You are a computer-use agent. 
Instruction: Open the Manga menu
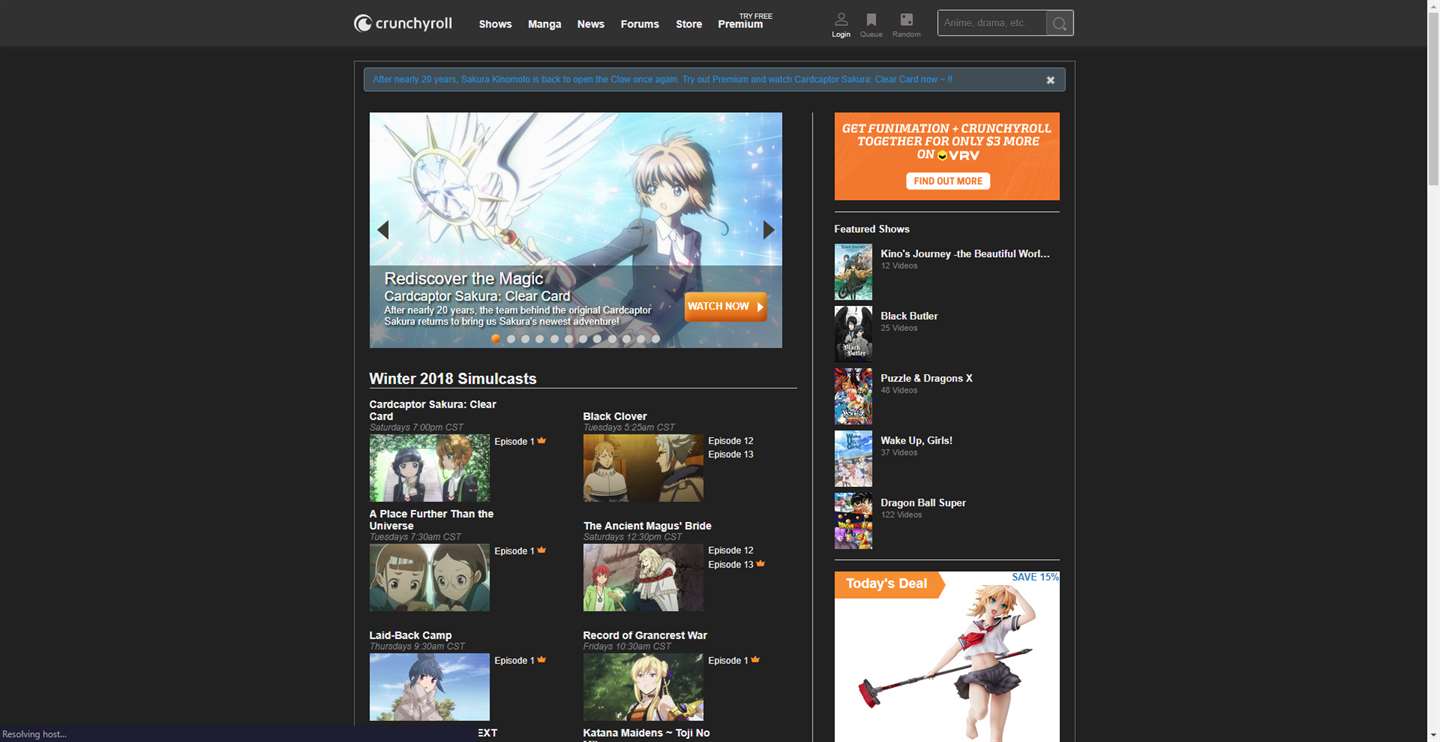click(x=544, y=24)
